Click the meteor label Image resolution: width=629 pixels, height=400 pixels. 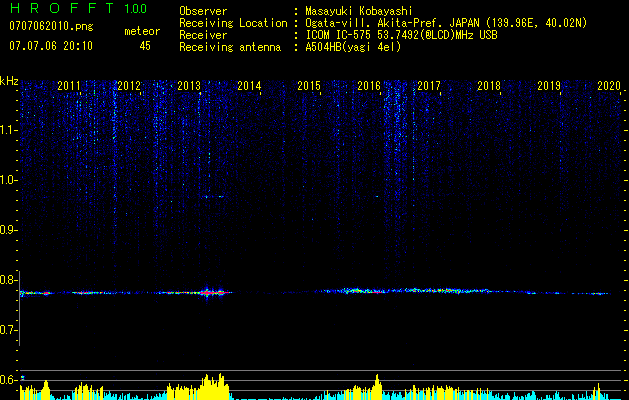tap(142, 31)
